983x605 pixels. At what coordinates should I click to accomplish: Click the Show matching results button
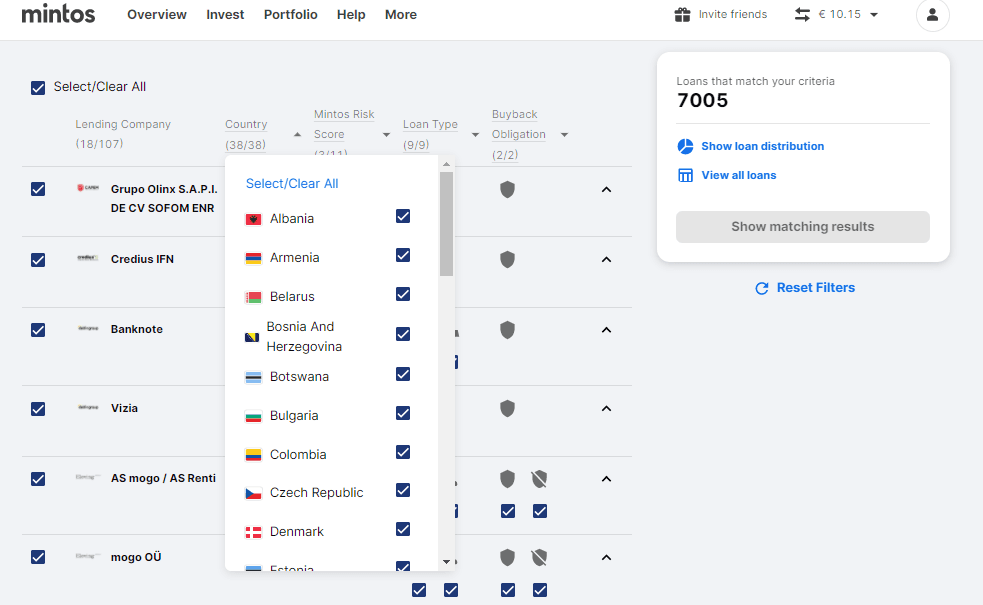coord(802,227)
